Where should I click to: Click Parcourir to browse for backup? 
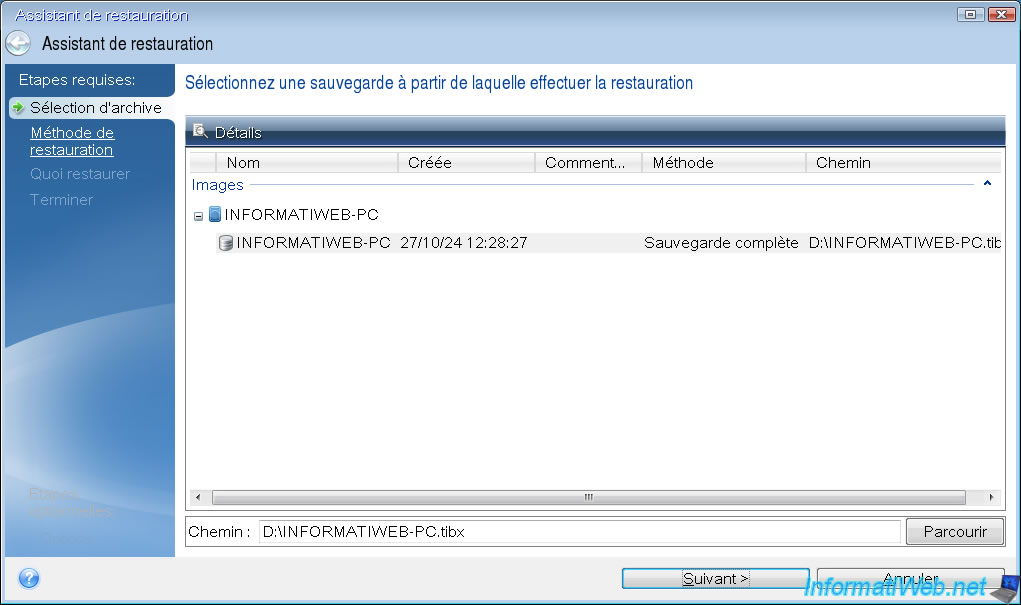point(954,532)
